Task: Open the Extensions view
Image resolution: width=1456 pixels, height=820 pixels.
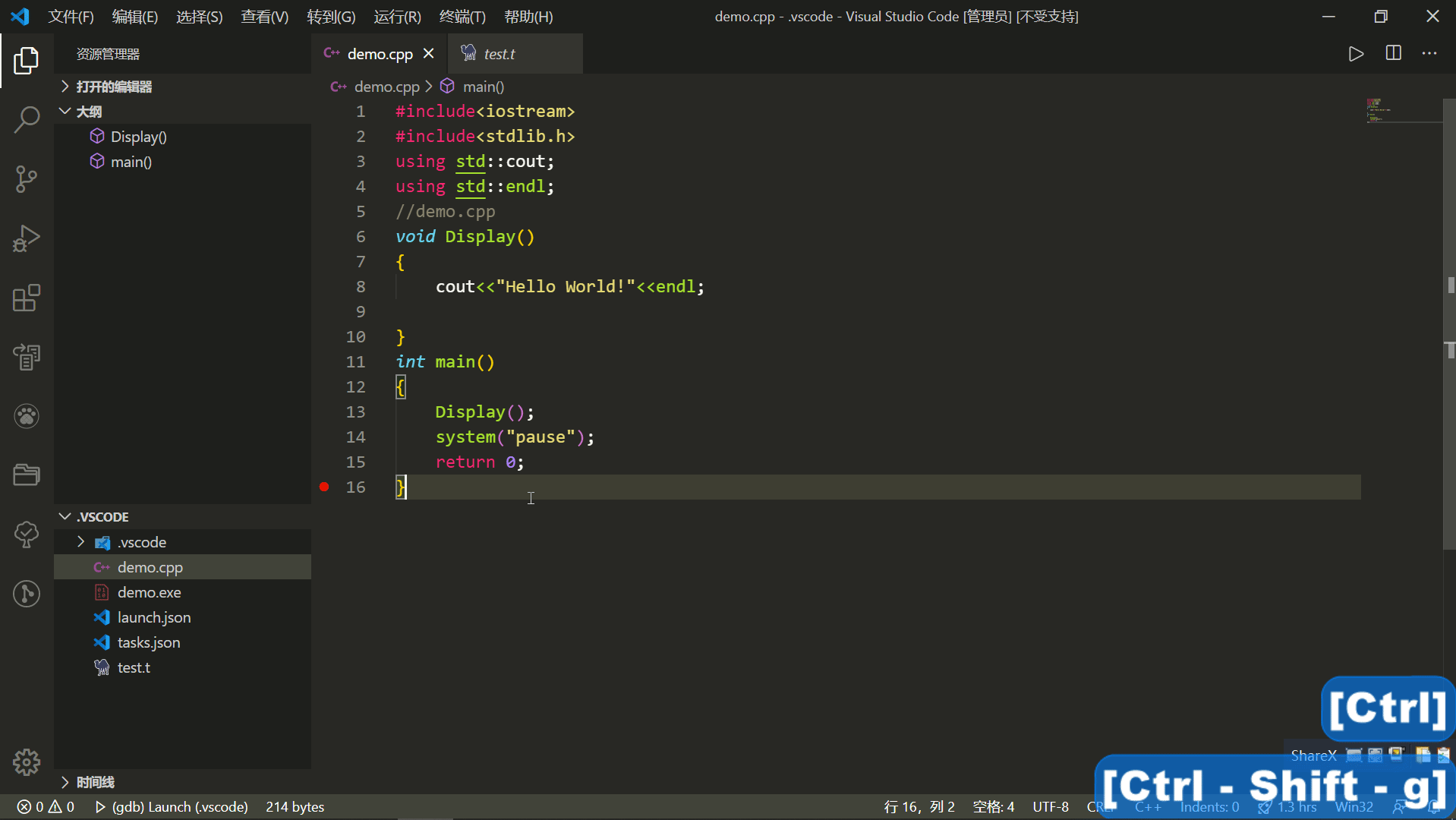Action: (x=27, y=298)
